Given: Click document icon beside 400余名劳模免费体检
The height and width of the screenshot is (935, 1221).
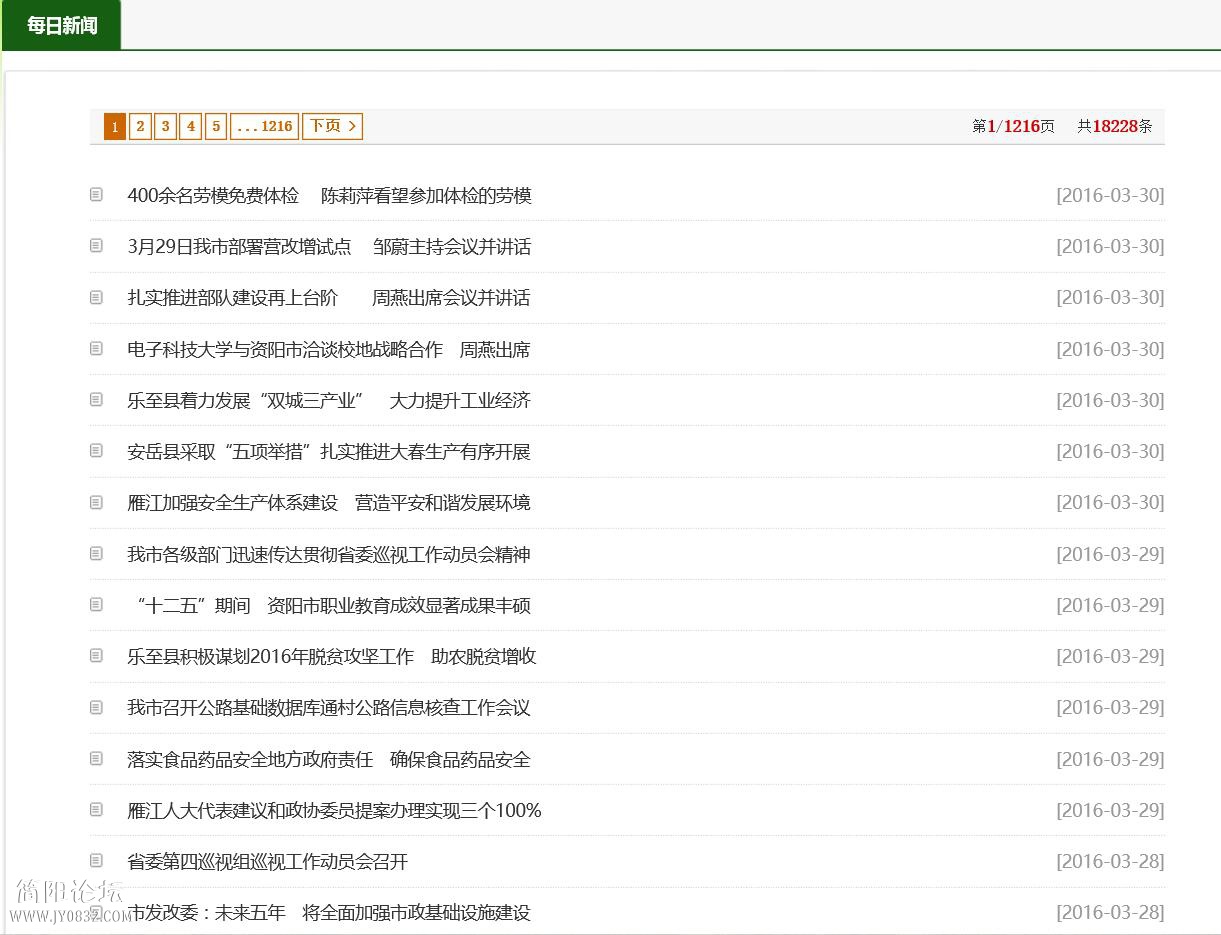Looking at the screenshot, I should tap(96, 194).
